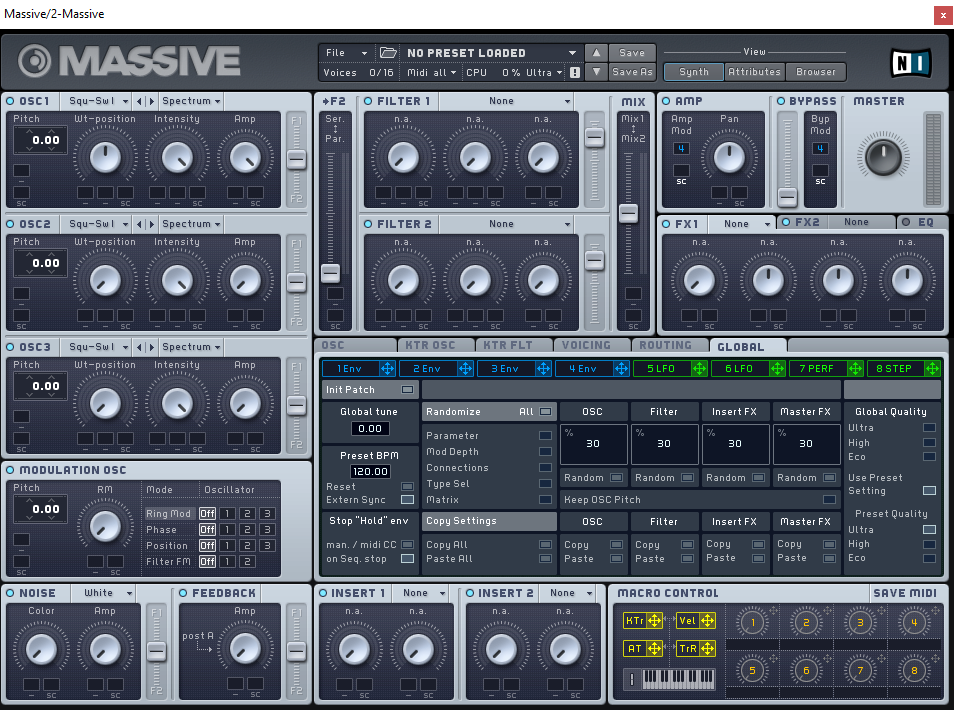The width and height of the screenshot is (954, 710).
Task: Toggle OSC1 power switch
Action: (10, 101)
